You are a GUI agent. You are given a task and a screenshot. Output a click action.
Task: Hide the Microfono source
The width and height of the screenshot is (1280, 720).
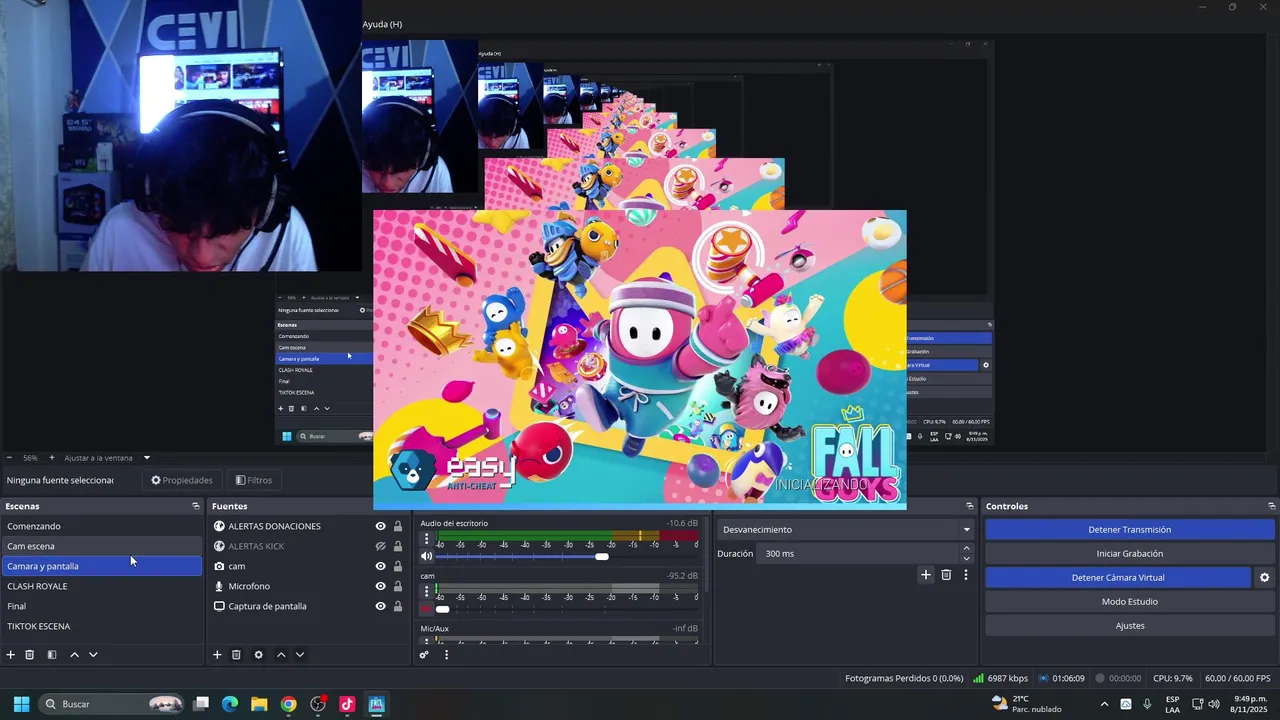click(380, 586)
